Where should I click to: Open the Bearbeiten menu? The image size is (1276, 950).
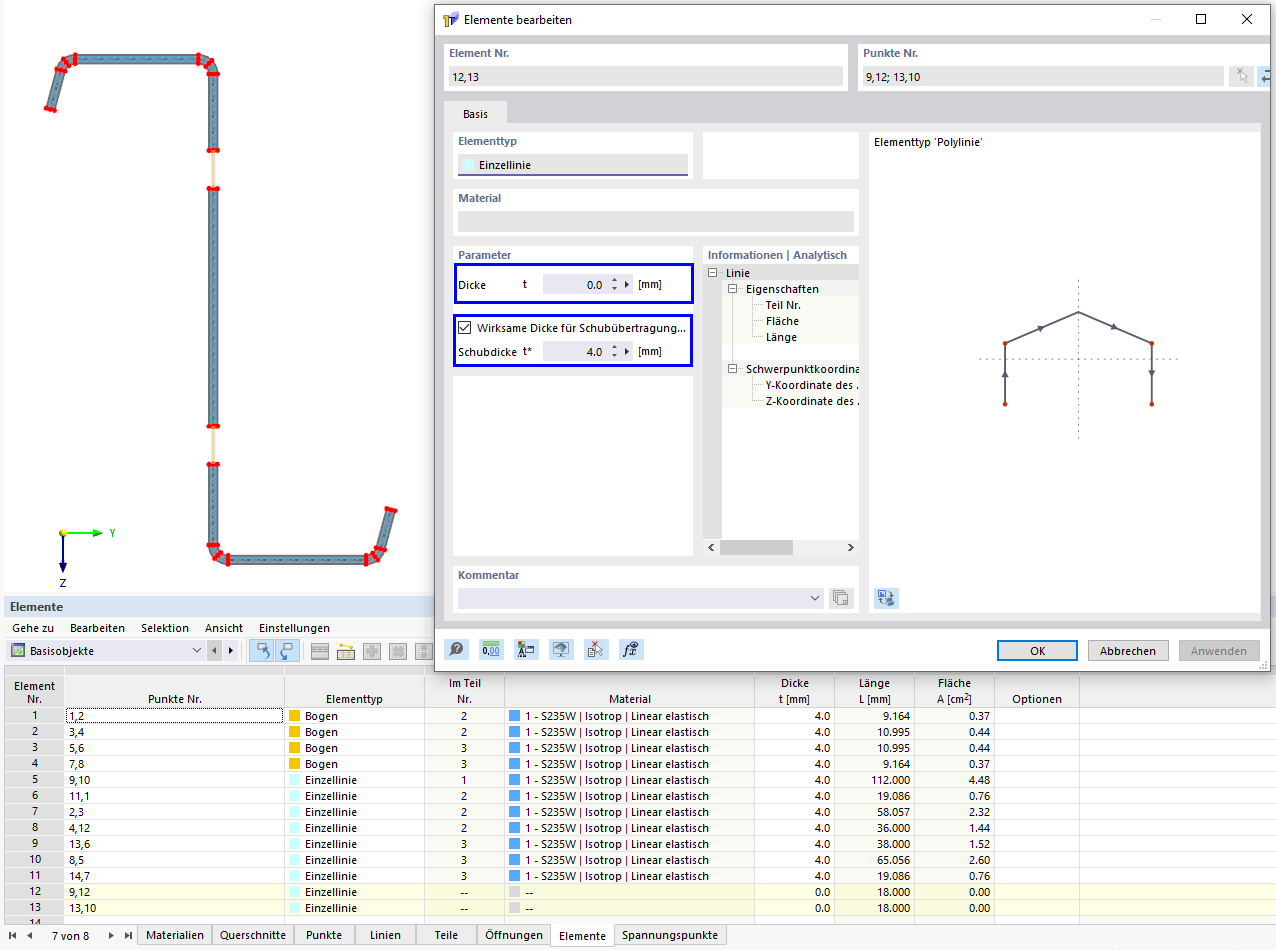97,628
